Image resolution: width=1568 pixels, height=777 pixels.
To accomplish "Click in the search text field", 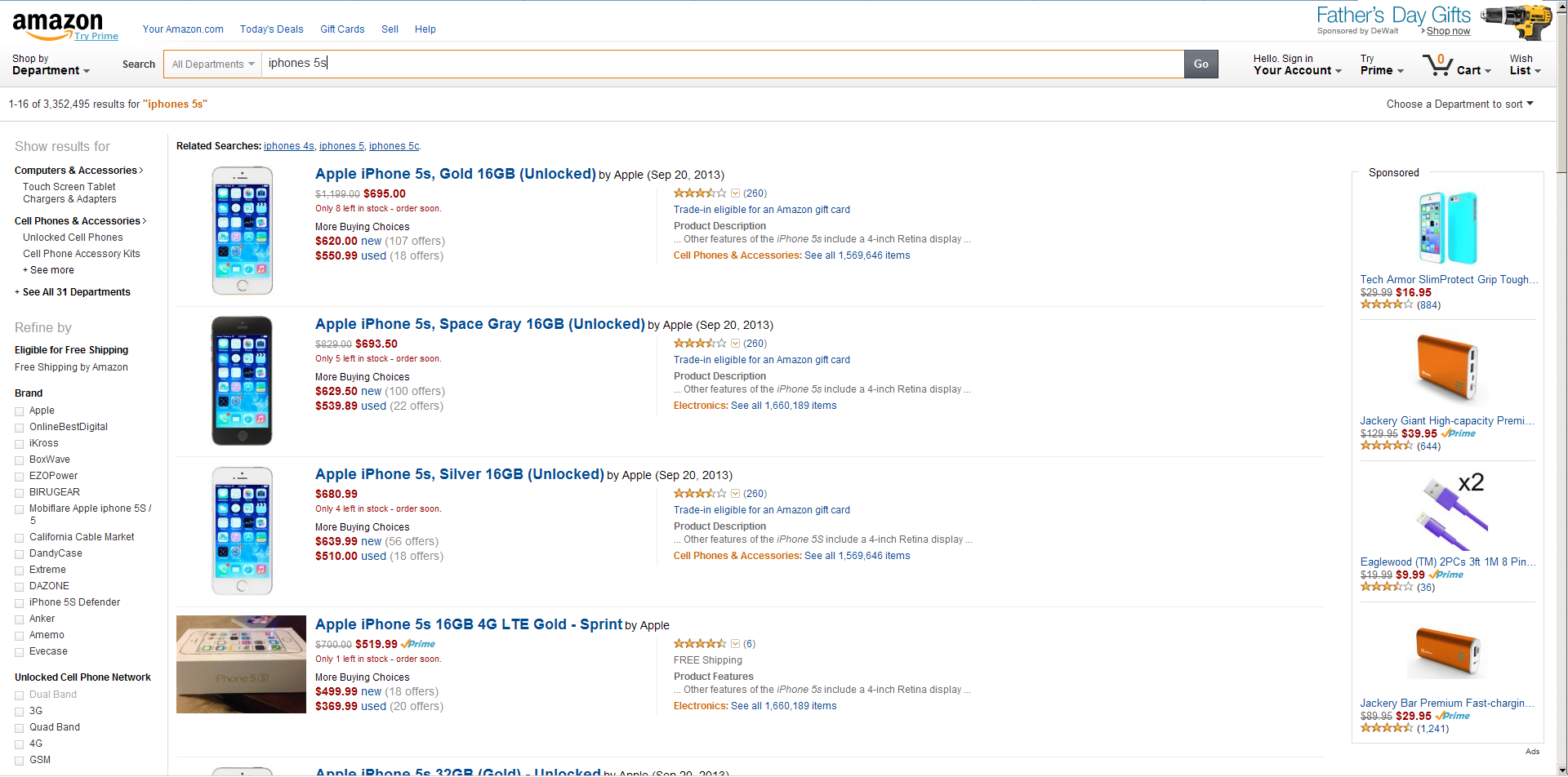I will pyautogui.click(x=723, y=64).
